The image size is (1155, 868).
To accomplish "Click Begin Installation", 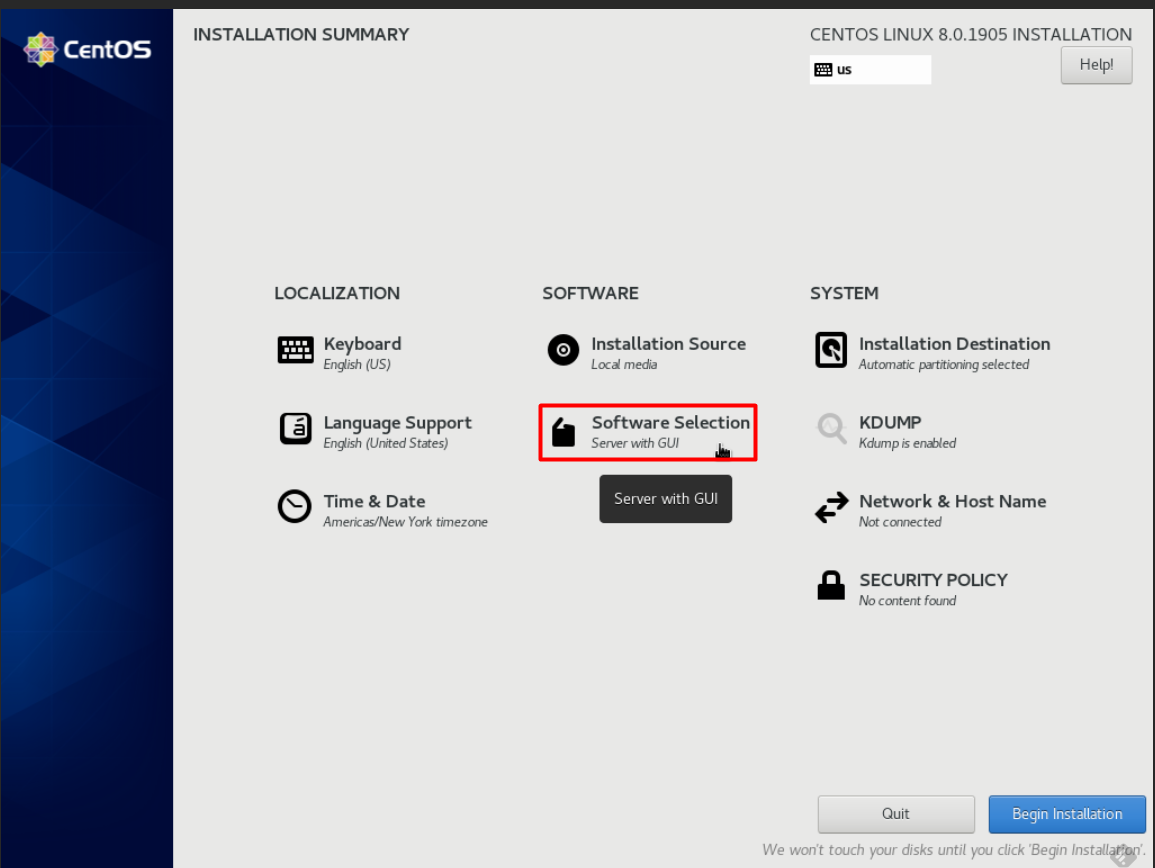I will (x=1067, y=813).
